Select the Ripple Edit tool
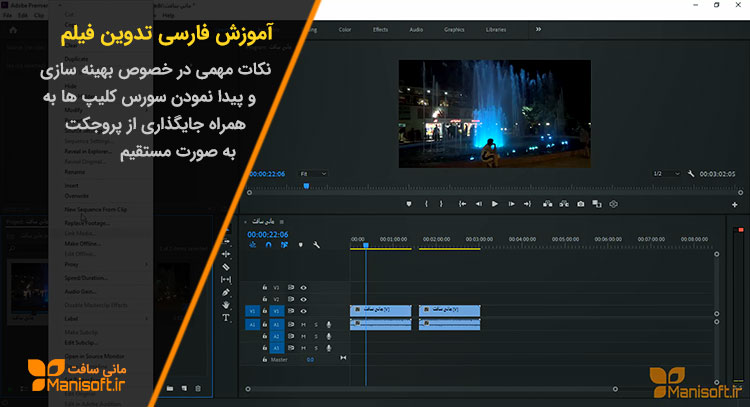This screenshot has height=407, width=750. 226,254
